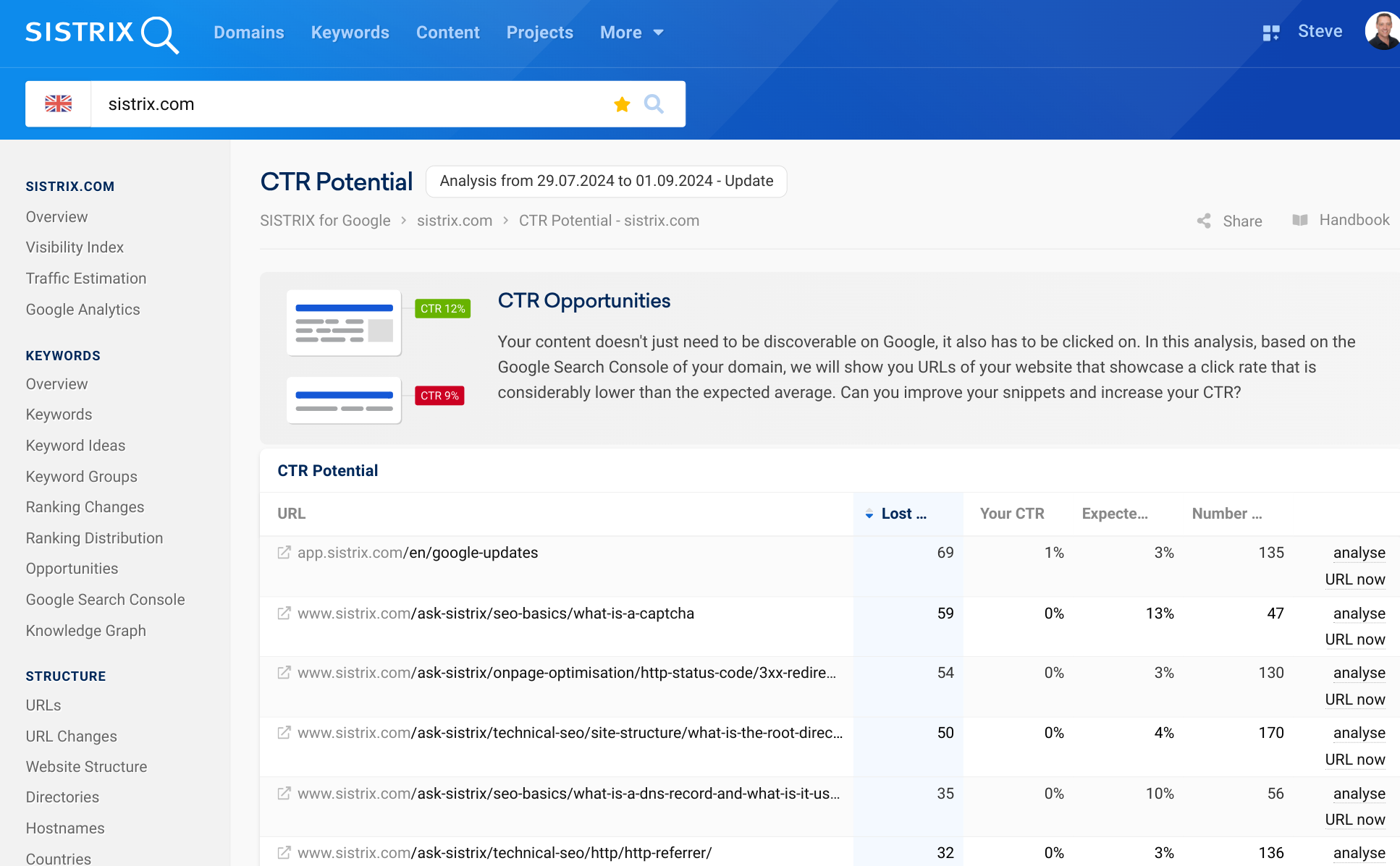Click analyse URL now for google-updates row

point(1355,566)
